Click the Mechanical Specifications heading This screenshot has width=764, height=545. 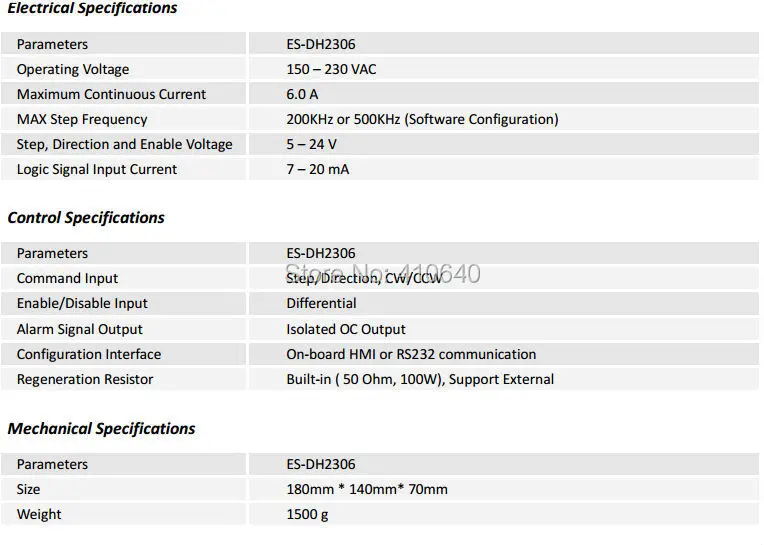point(101,429)
